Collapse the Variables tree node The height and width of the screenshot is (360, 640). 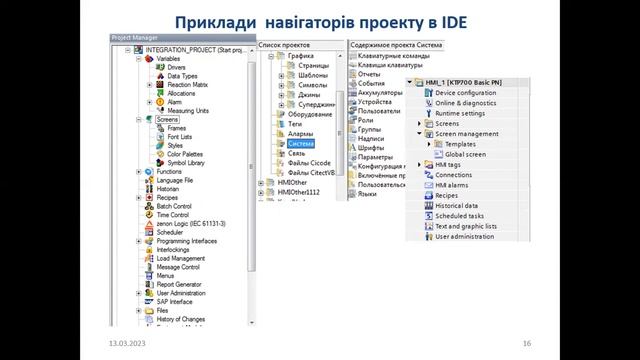click(138, 59)
